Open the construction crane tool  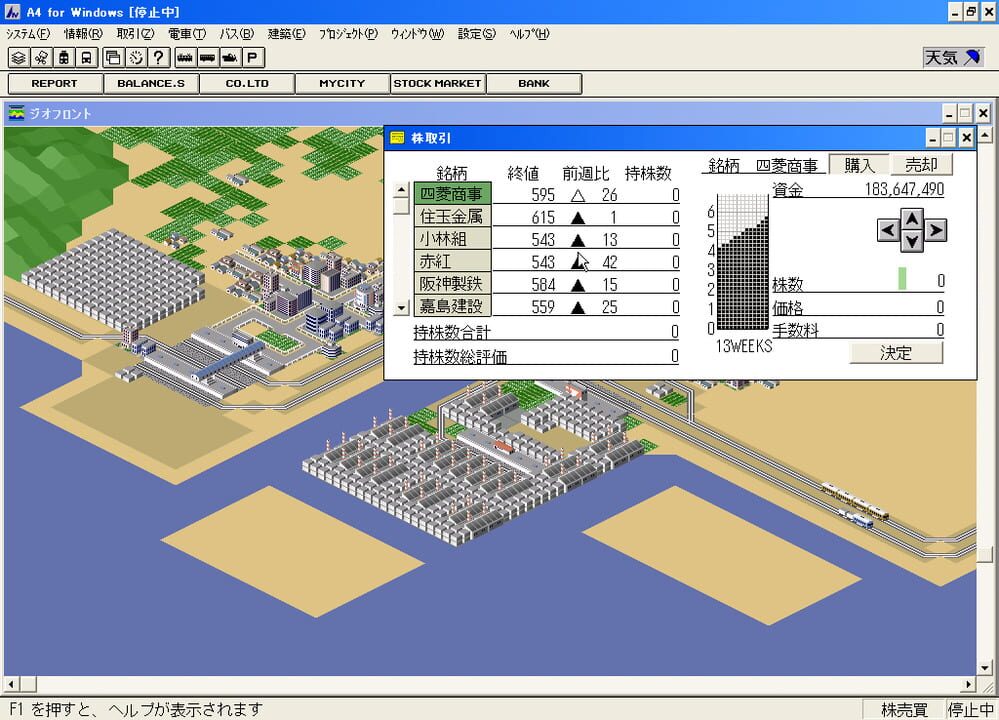point(40,57)
